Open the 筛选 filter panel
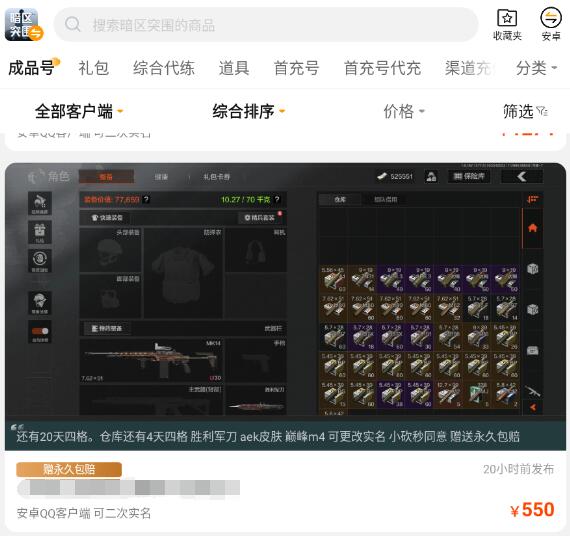Image resolution: width=570 pixels, height=536 pixels. tap(525, 111)
